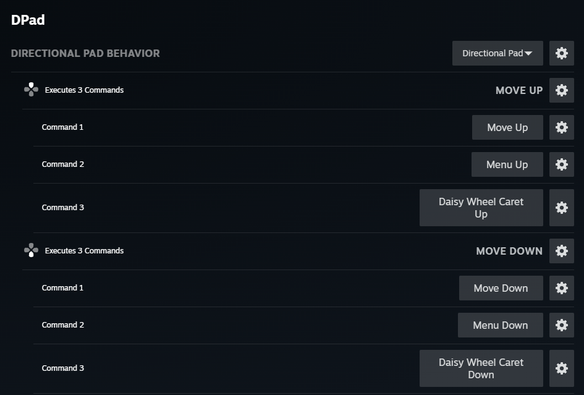Screen dimensions: 584x395
Task: Open gear settings beside MOVE UP
Action: tap(561, 90)
